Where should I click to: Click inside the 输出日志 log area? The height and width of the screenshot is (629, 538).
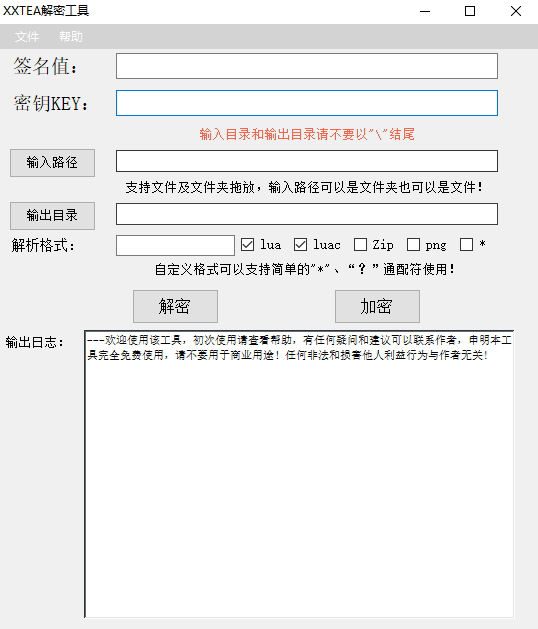(x=299, y=474)
